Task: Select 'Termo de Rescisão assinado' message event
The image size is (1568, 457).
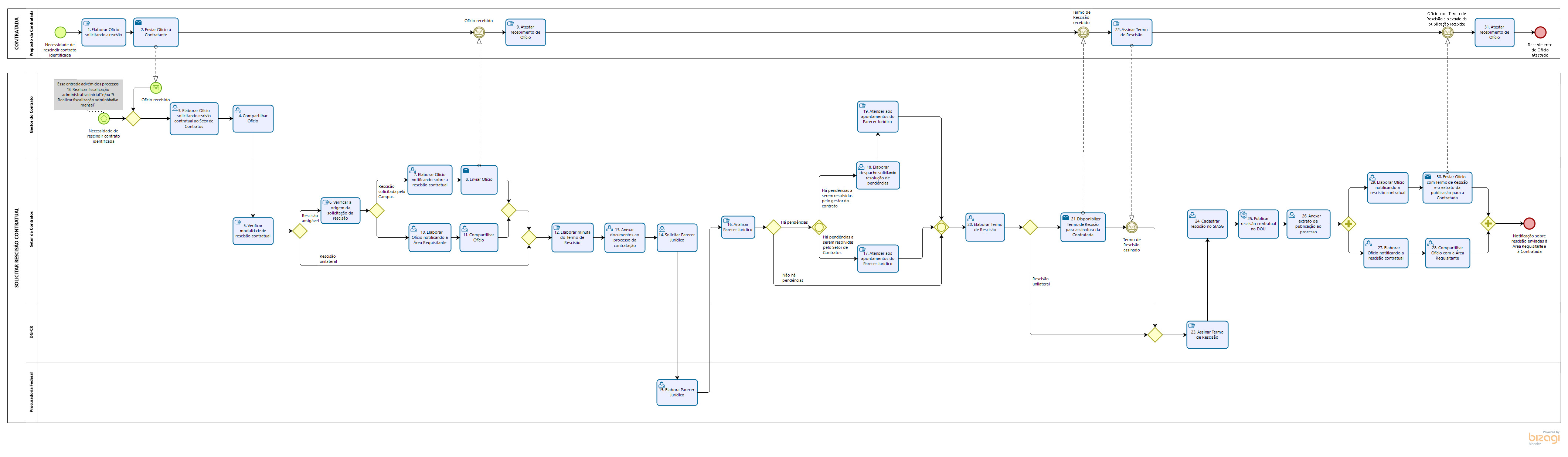Action: 1132,227
